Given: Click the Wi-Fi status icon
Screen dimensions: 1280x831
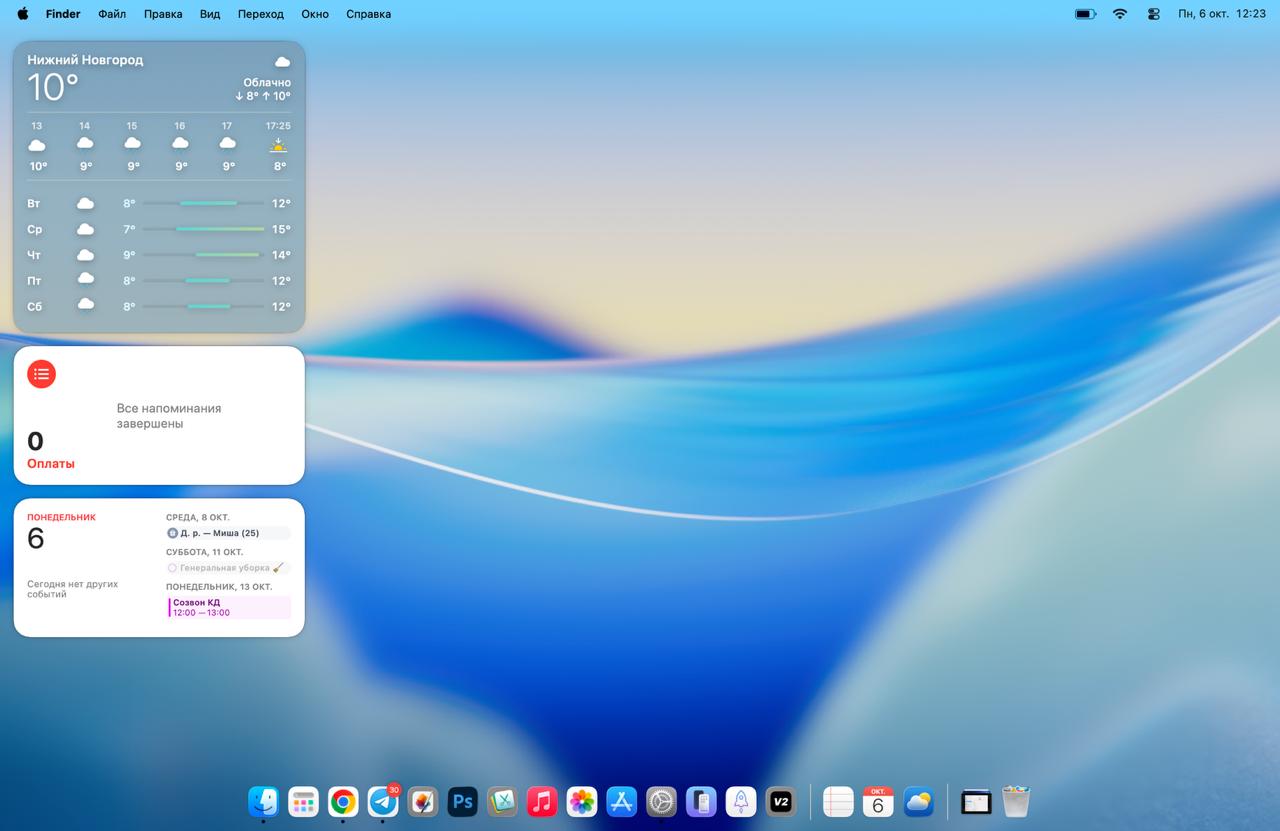Looking at the screenshot, I should 1120,14.
